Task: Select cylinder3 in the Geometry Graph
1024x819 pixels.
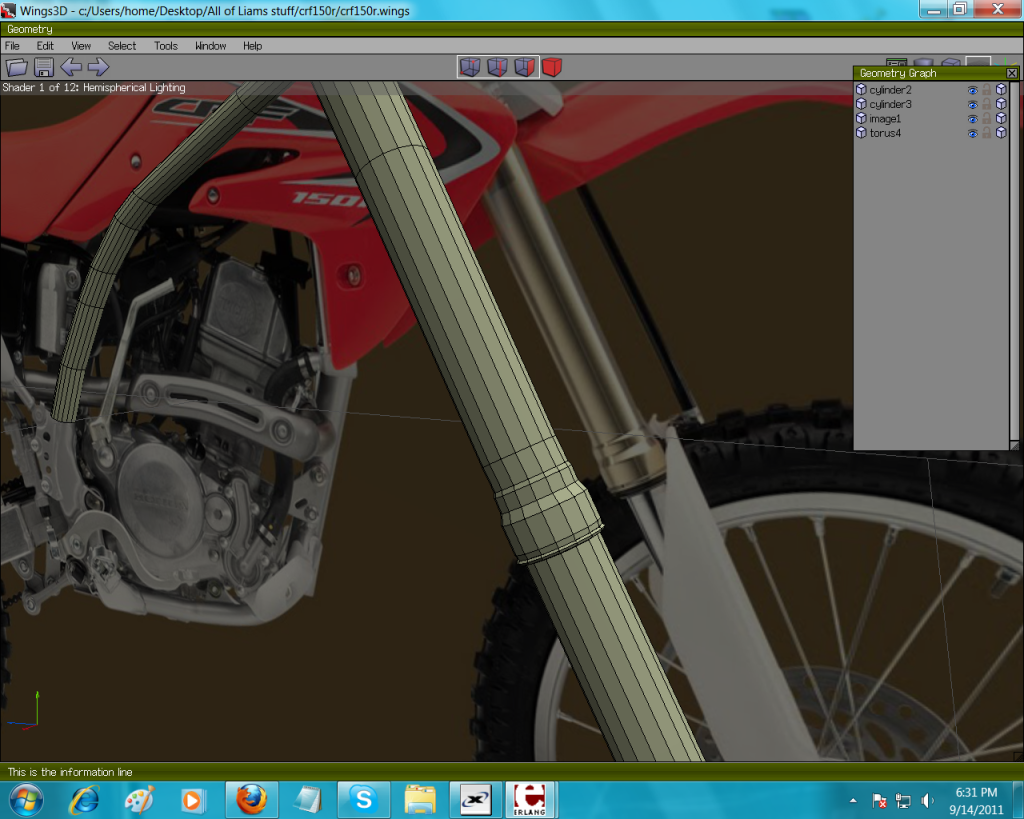Action: click(890, 104)
